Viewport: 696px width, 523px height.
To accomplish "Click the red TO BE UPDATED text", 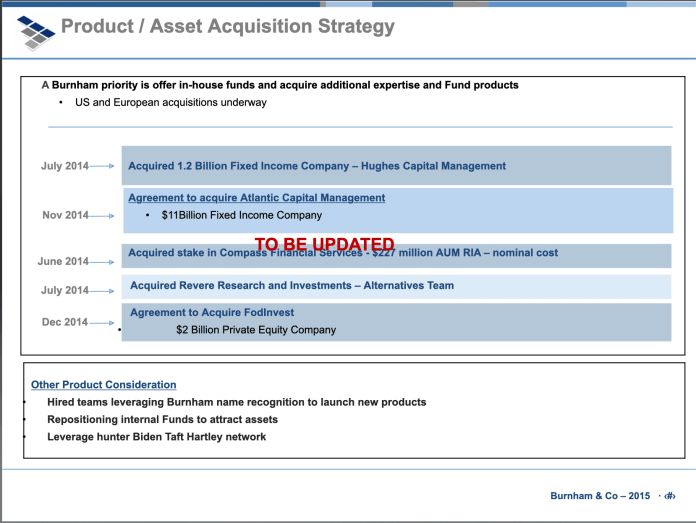I will click(324, 244).
